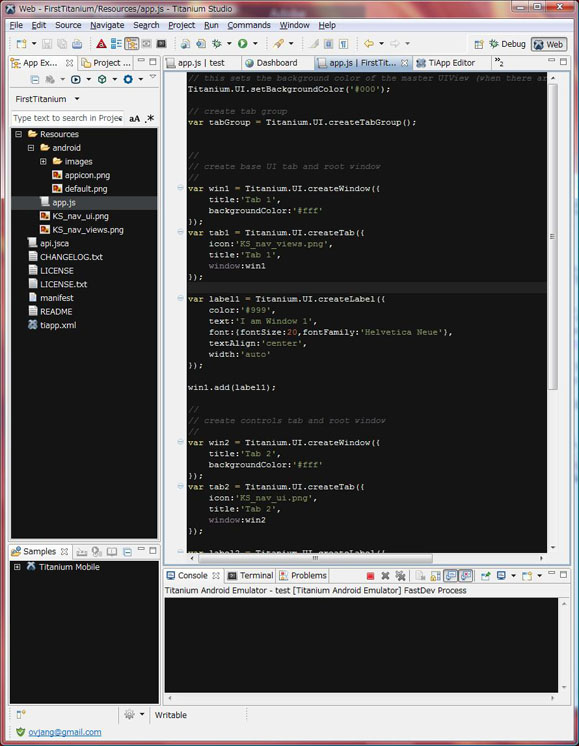The width and height of the screenshot is (579, 746).
Task: Switch to the Web perspective
Action: [x=549, y=44]
